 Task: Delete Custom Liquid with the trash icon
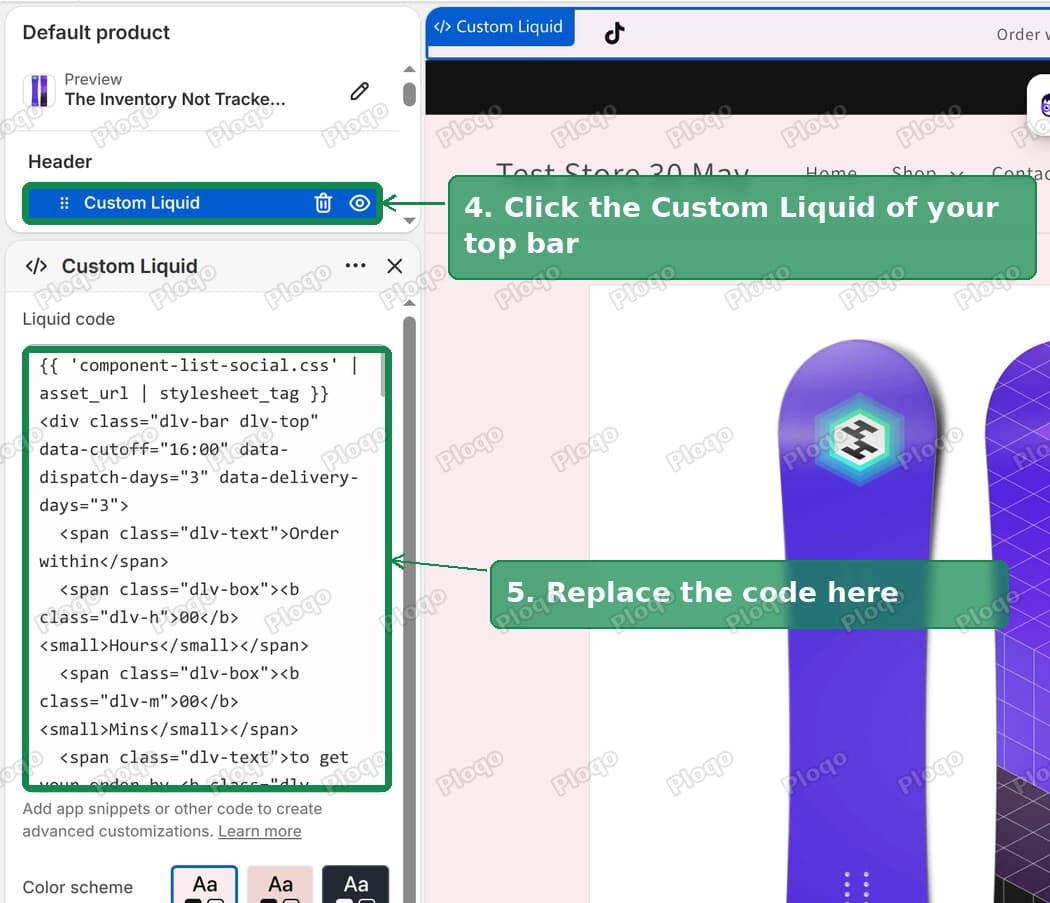click(323, 203)
